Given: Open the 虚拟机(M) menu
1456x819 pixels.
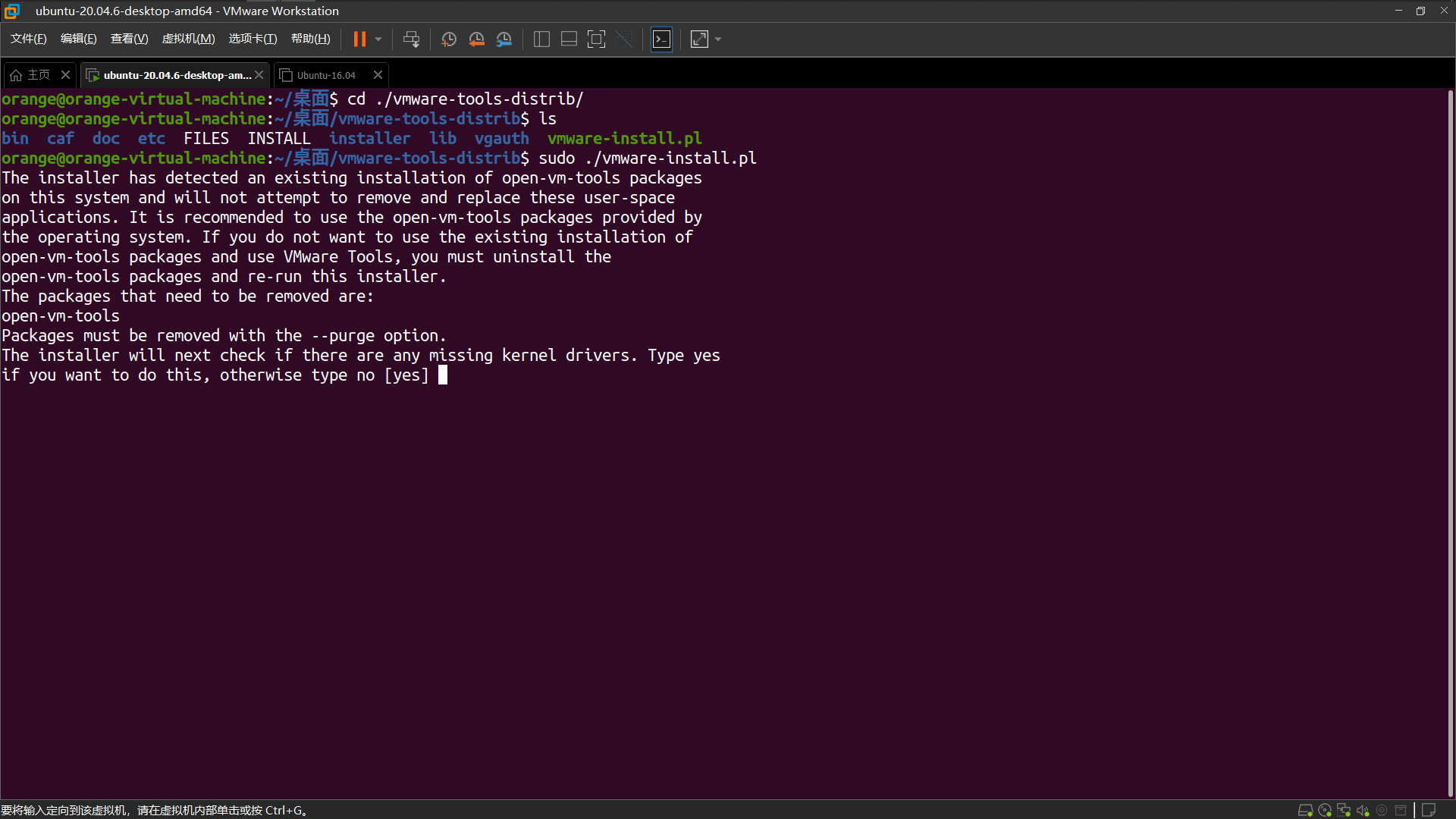Looking at the screenshot, I should (x=188, y=39).
